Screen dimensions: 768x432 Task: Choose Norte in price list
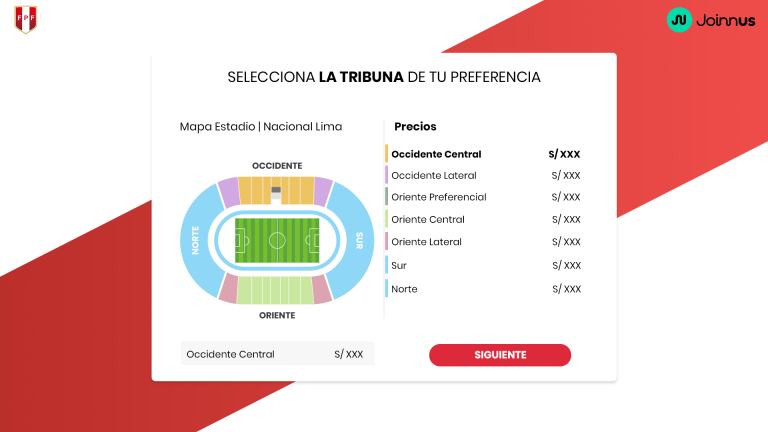tap(404, 289)
